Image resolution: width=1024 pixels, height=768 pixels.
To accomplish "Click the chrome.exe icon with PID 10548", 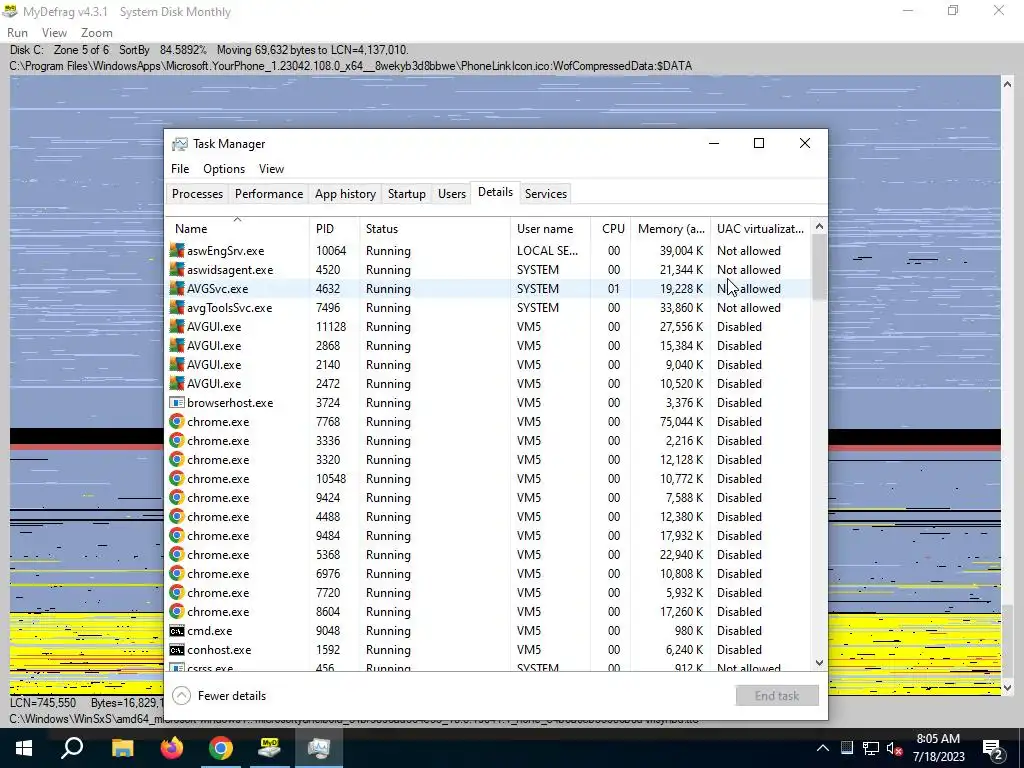I will coord(176,479).
